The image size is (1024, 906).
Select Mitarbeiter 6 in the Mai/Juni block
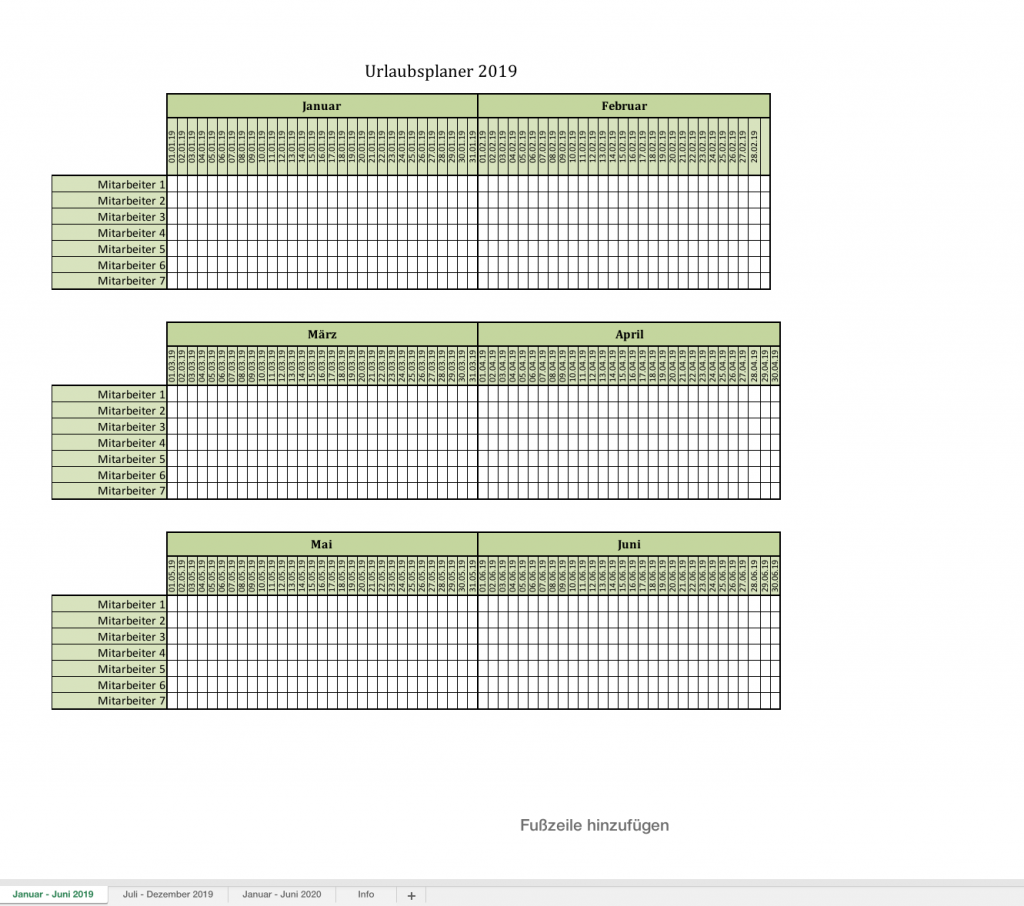109,685
